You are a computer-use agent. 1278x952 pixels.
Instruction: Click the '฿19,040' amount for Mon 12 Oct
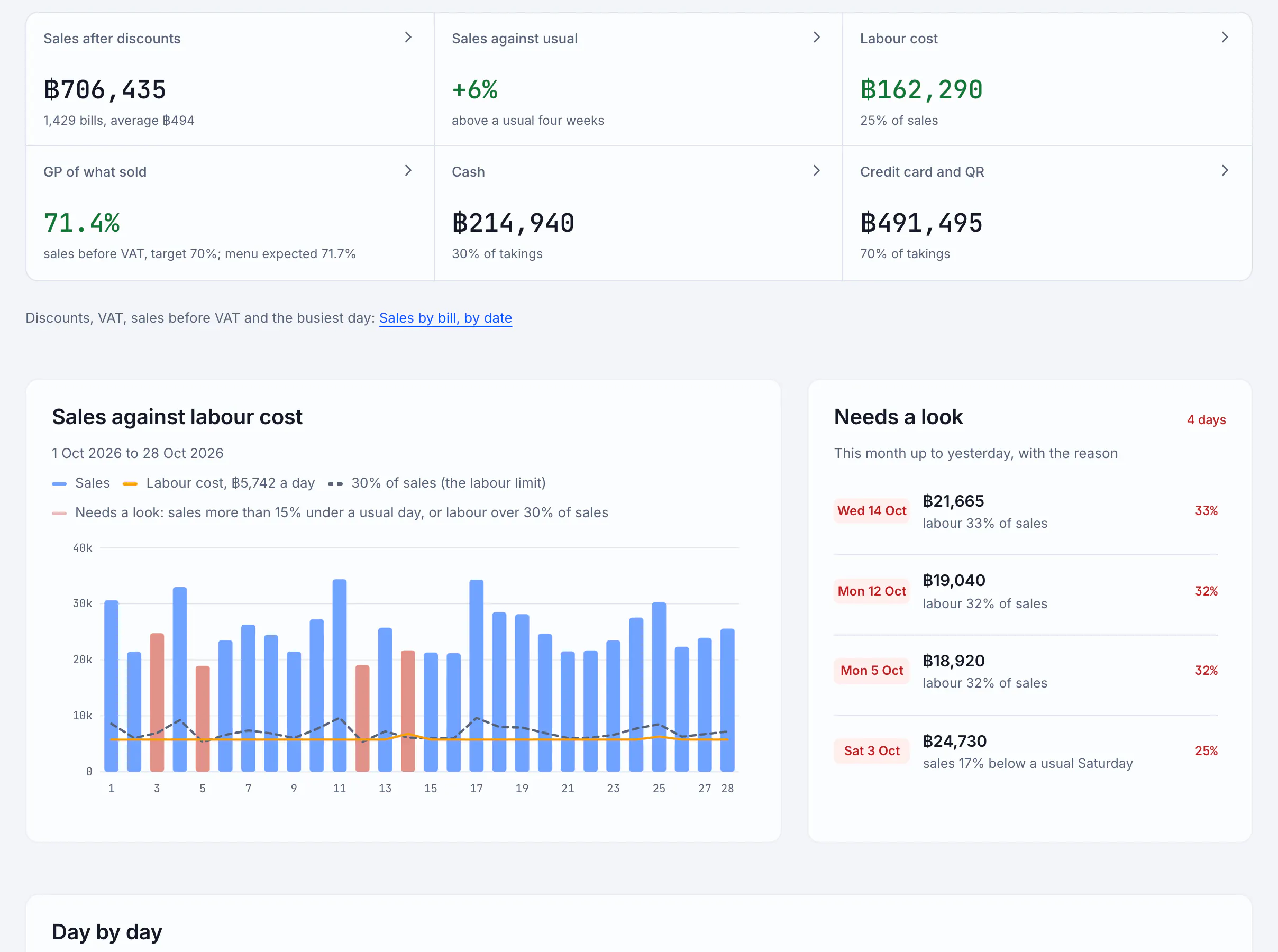click(954, 580)
